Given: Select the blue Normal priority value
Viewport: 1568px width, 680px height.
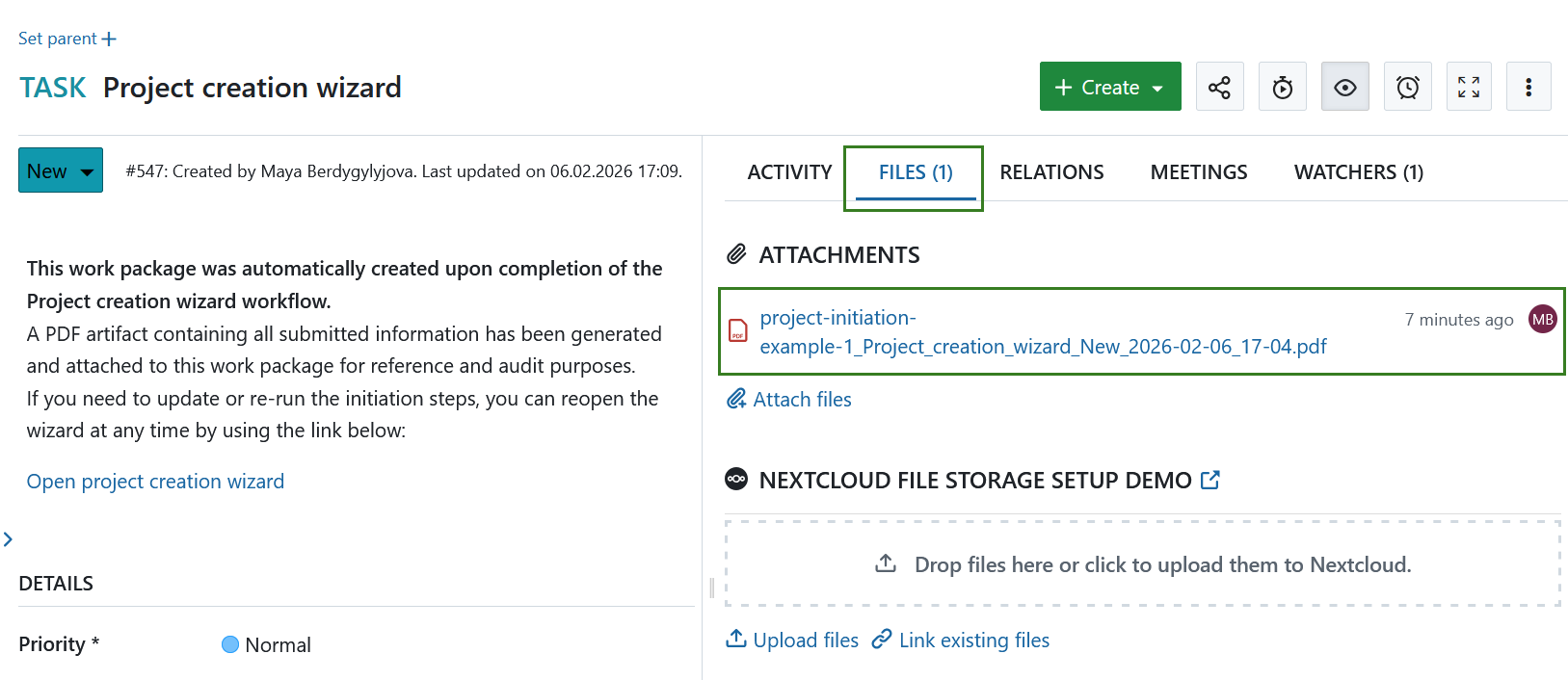Looking at the screenshot, I should click(x=267, y=645).
